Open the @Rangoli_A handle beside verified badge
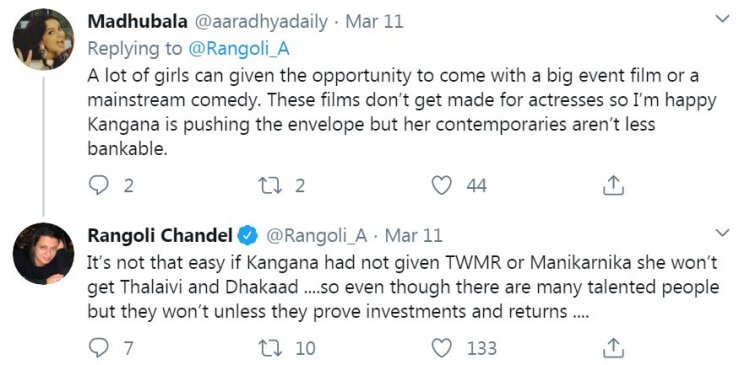This screenshot has height=365, width=750. [x=316, y=236]
